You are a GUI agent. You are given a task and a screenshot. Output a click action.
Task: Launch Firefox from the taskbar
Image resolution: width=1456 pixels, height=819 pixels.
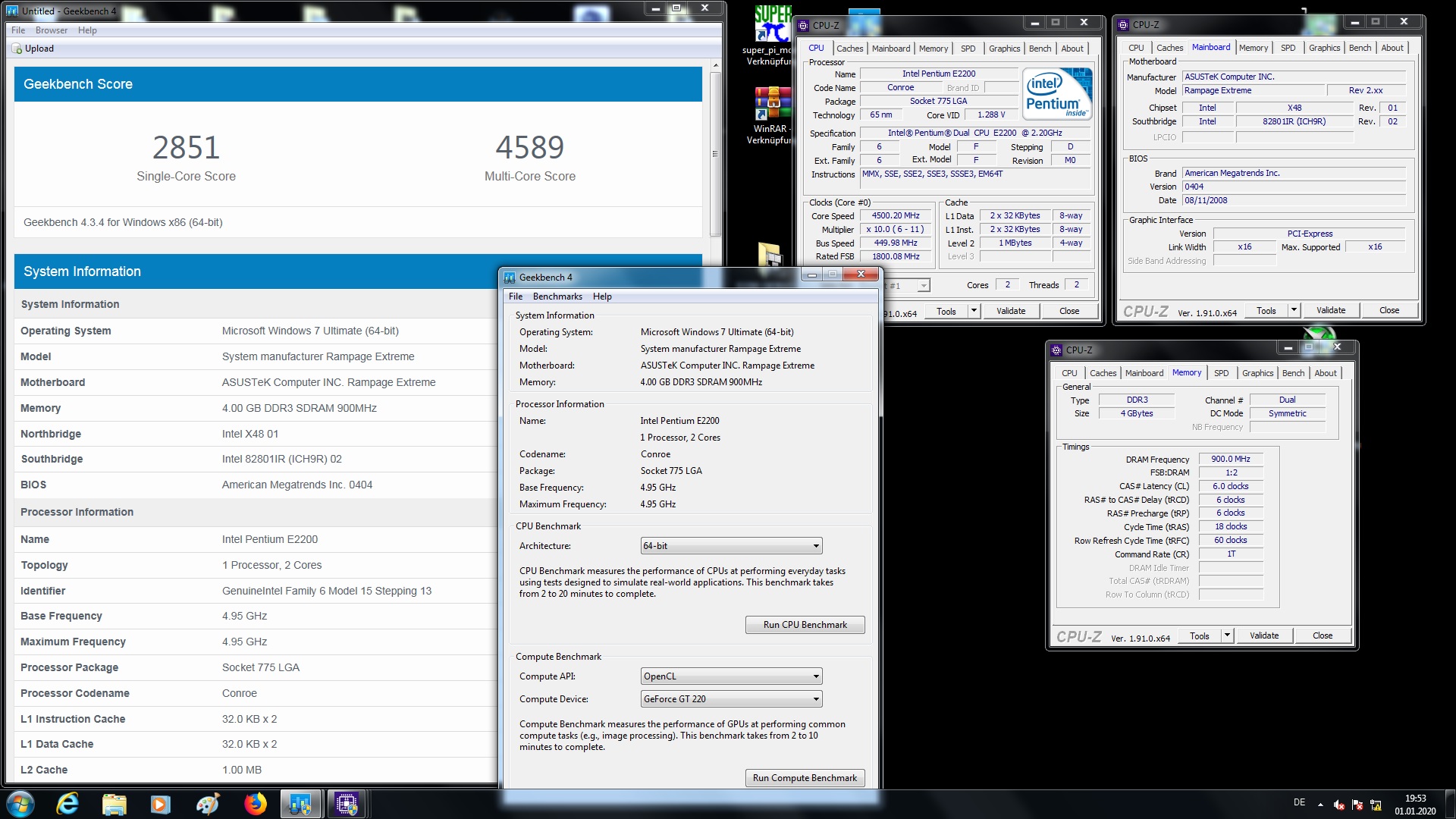coord(255,804)
